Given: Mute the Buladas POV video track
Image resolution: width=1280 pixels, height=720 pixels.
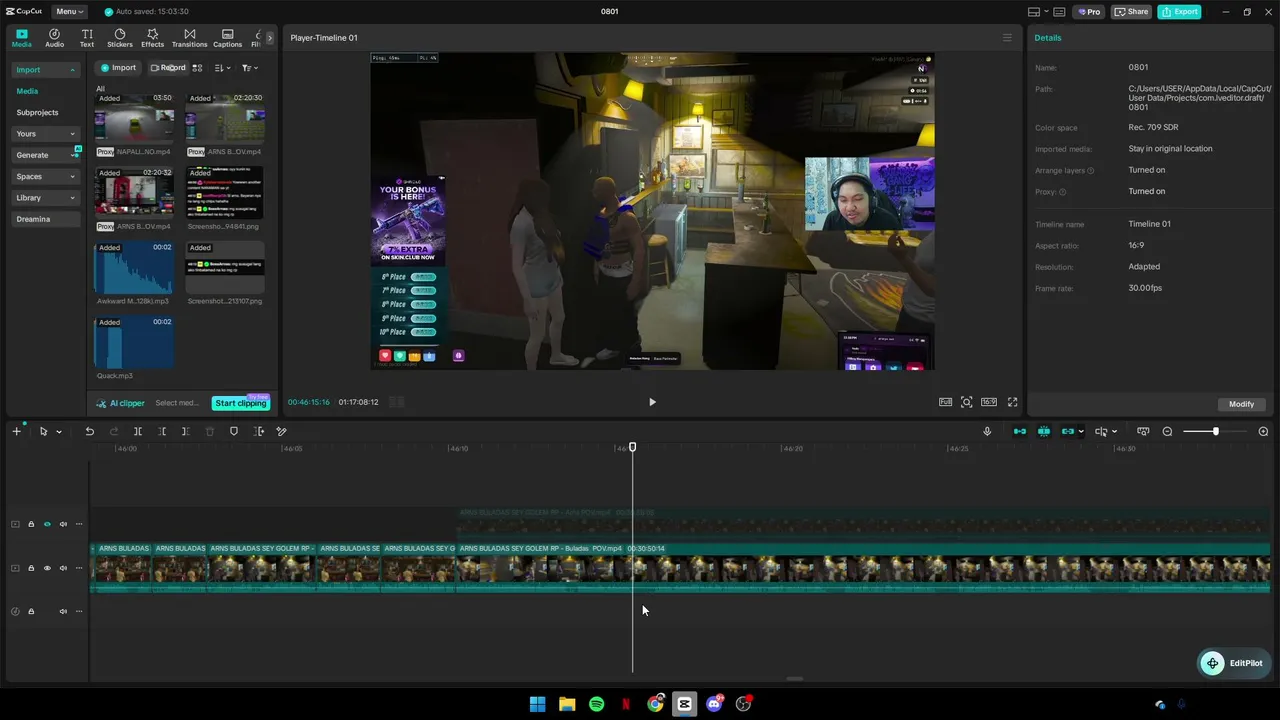Looking at the screenshot, I should 63,568.
